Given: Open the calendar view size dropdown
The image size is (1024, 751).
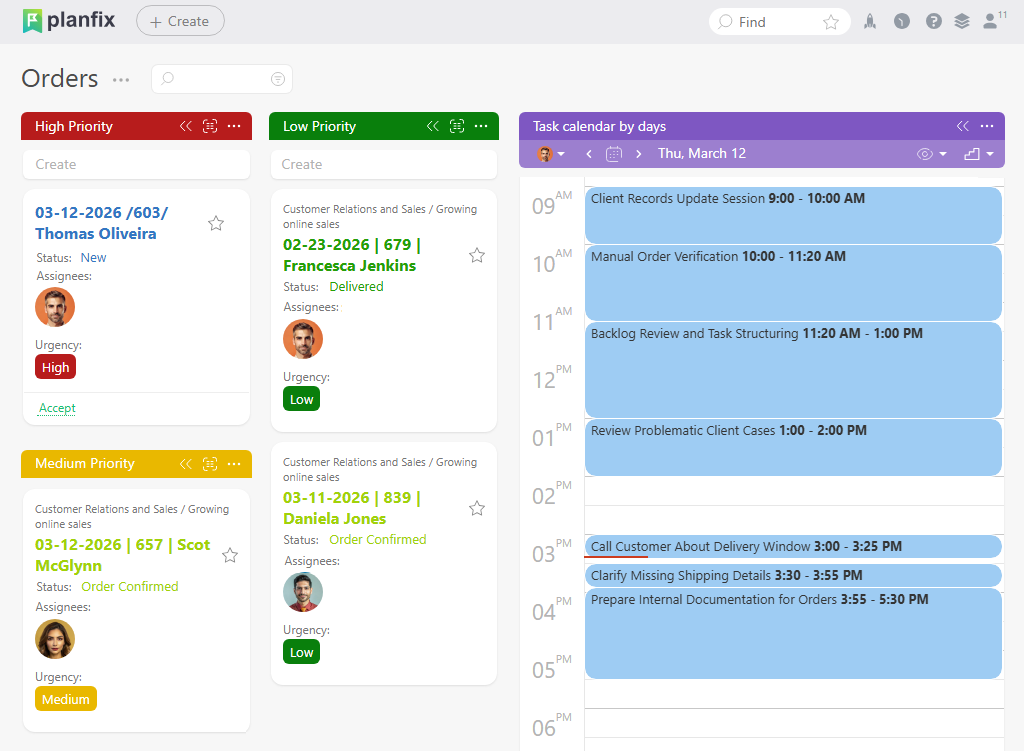Looking at the screenshot, I should pyautogui.click(x=973, y=153).
